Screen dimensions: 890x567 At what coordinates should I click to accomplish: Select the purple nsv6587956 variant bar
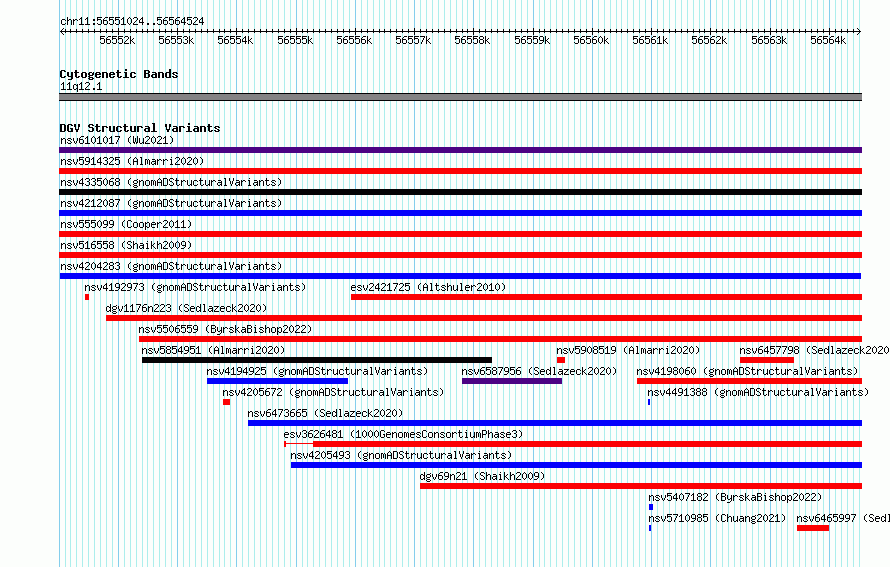[x=512, y=381]
